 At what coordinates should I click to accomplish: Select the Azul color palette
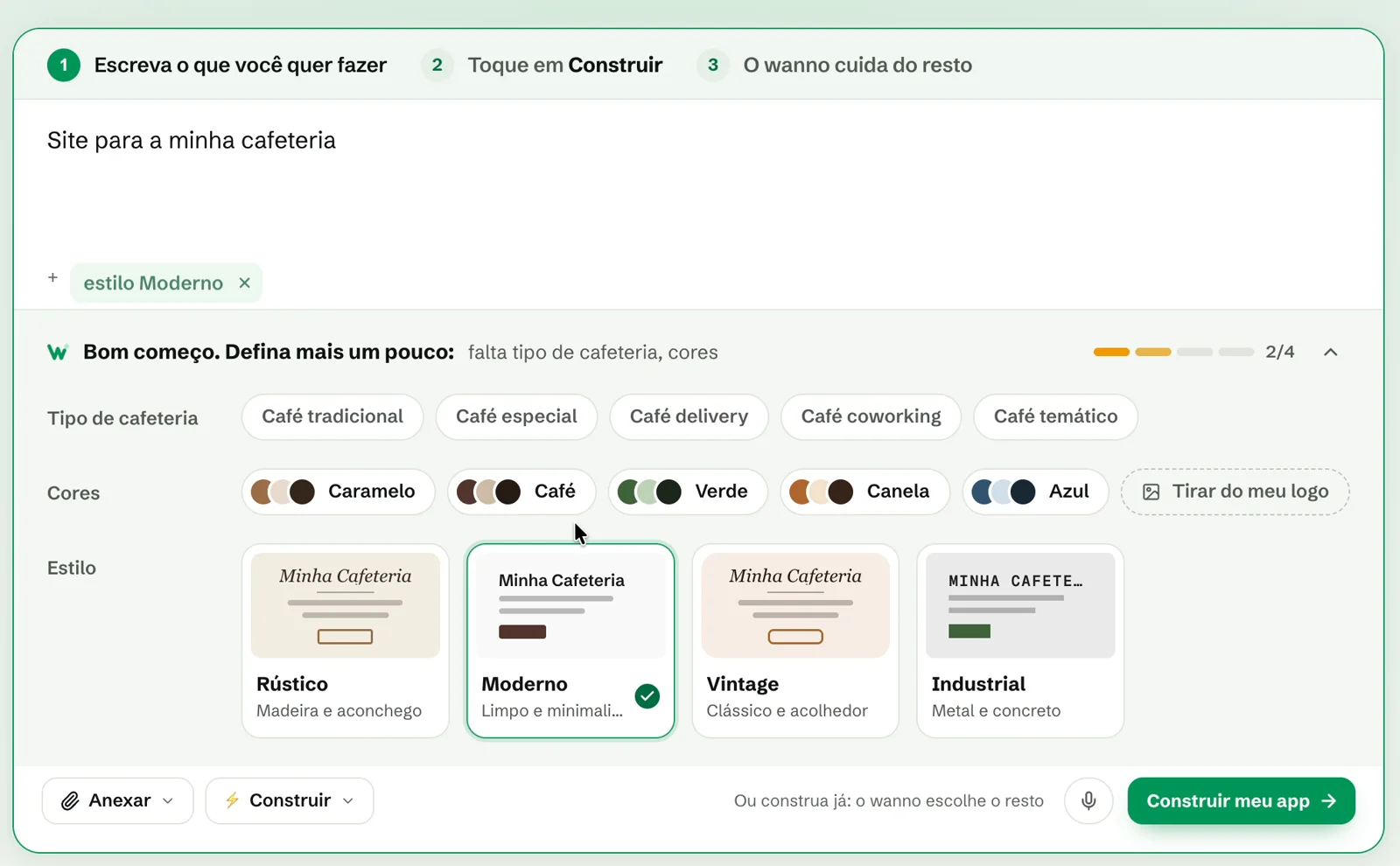1035,492
